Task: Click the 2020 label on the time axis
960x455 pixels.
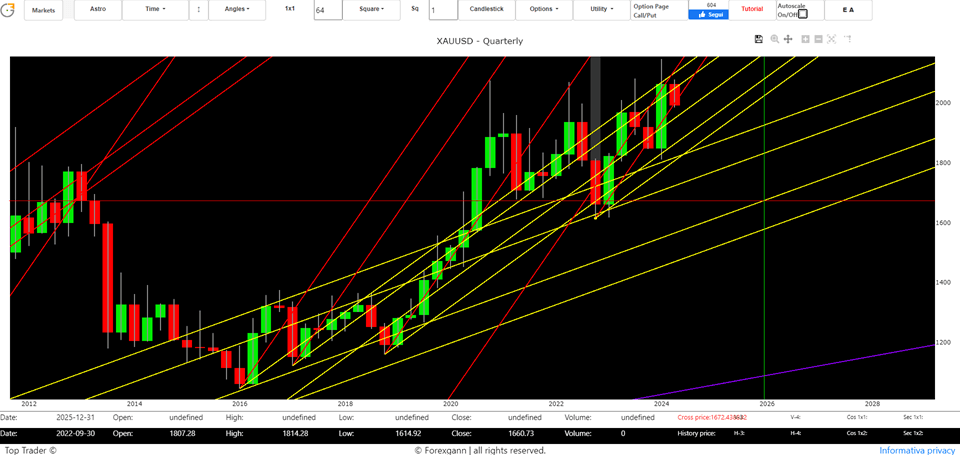Action: pyautogui.click(x=450, y=404)
